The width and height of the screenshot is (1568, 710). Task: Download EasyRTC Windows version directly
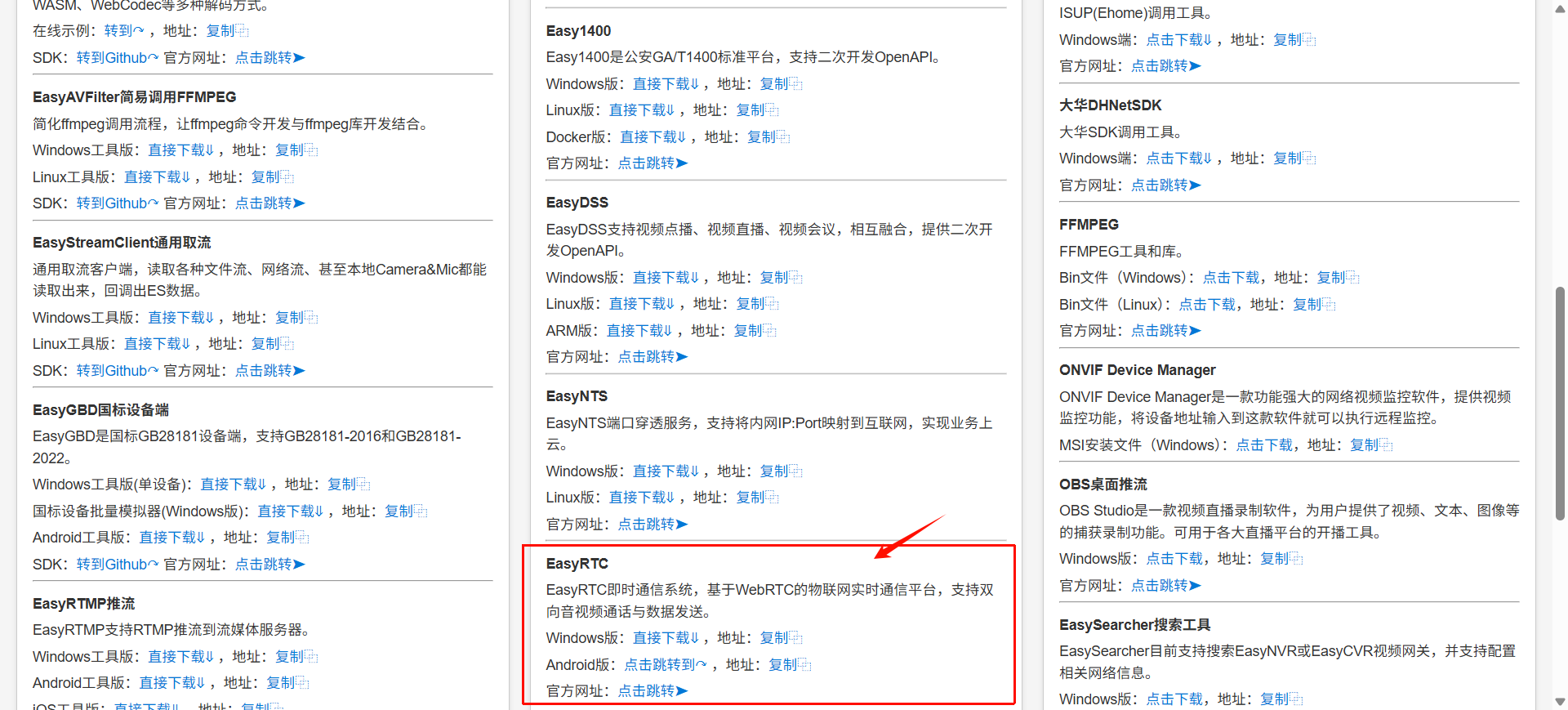tap(666, 638)
